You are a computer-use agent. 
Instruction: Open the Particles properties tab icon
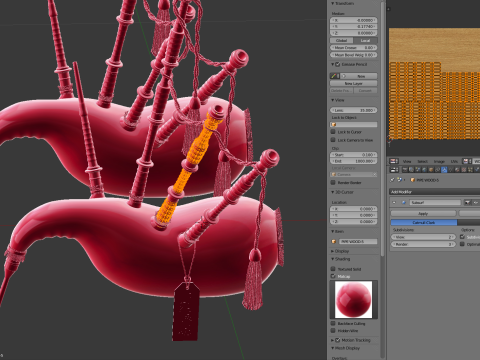coord(470,170)
